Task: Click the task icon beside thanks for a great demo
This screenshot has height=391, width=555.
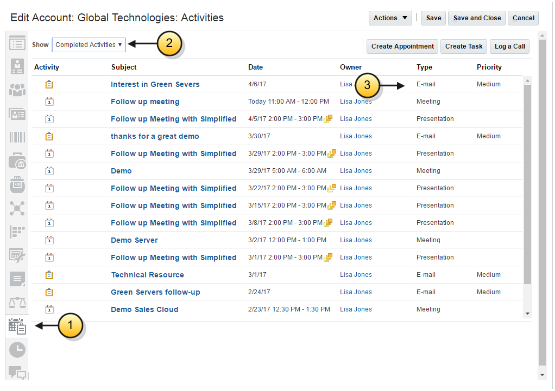Action: 49,136
